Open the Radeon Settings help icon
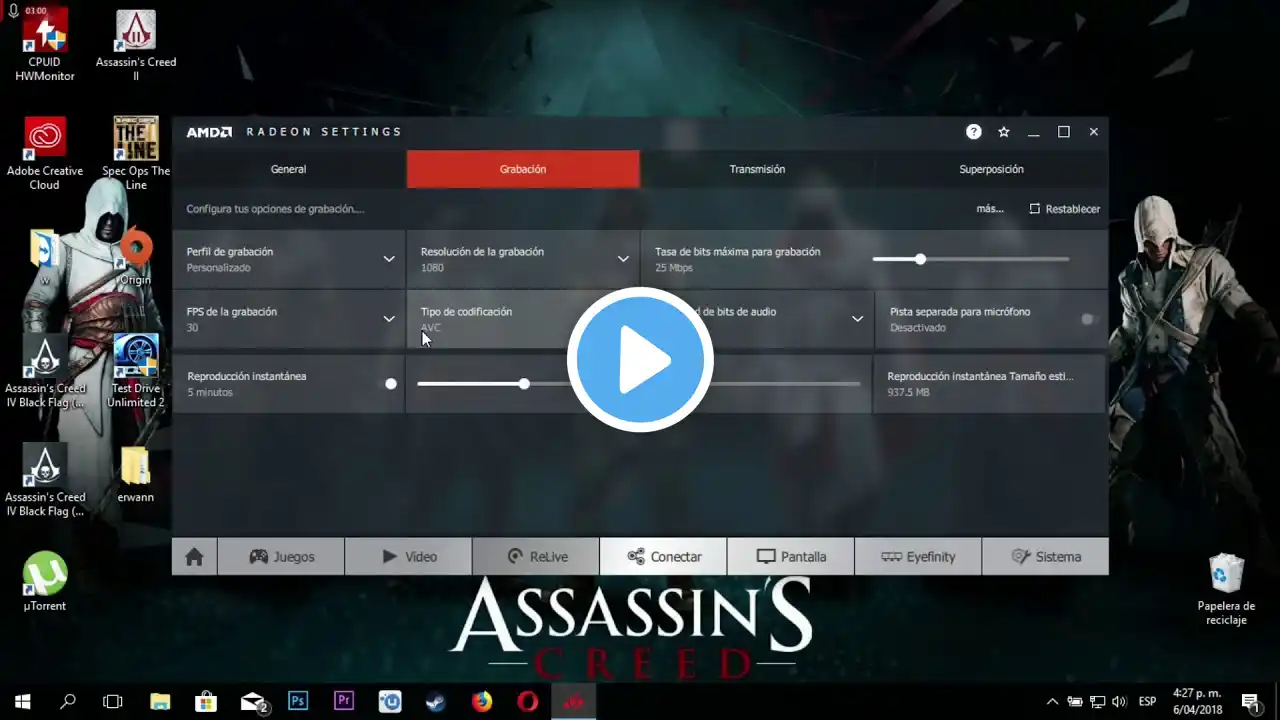The image size is (1280, 720). point(974,132)
